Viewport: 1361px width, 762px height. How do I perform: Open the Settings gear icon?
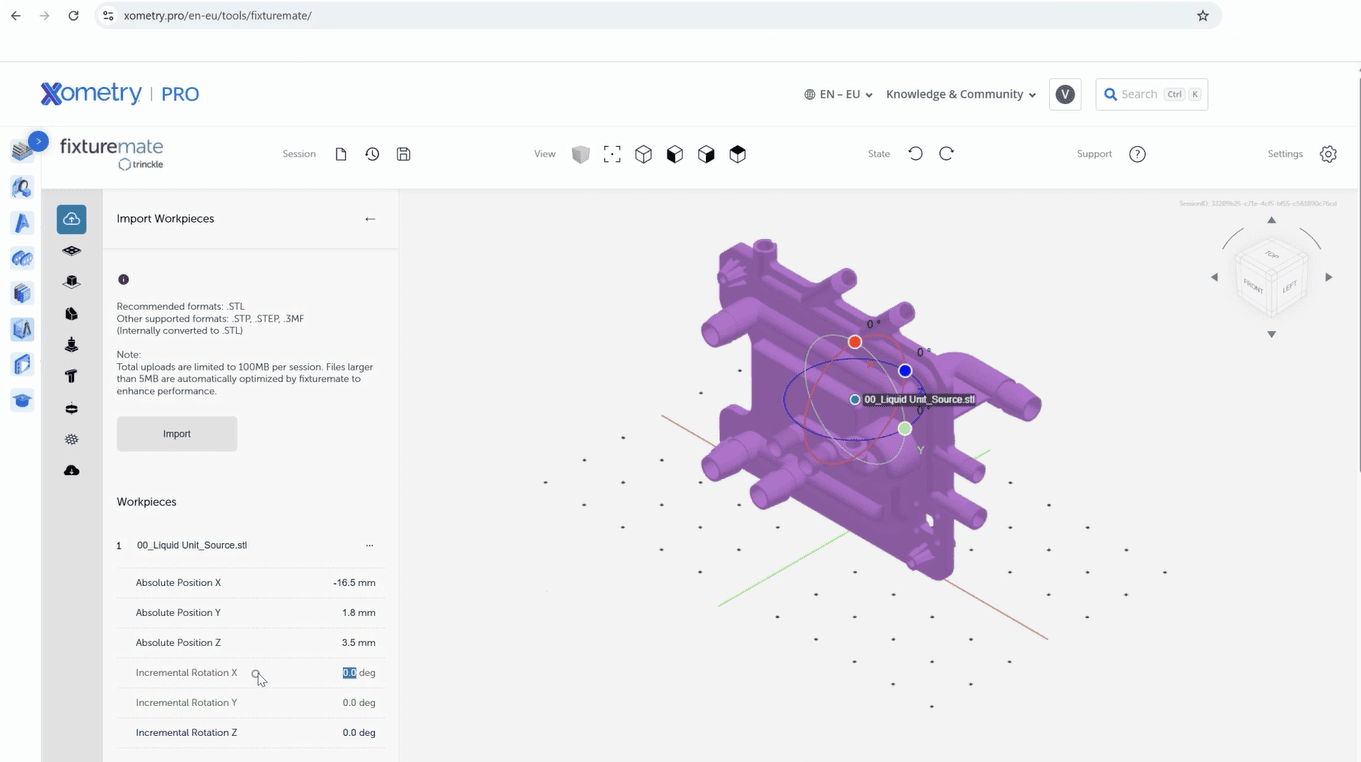[1328, 154]
